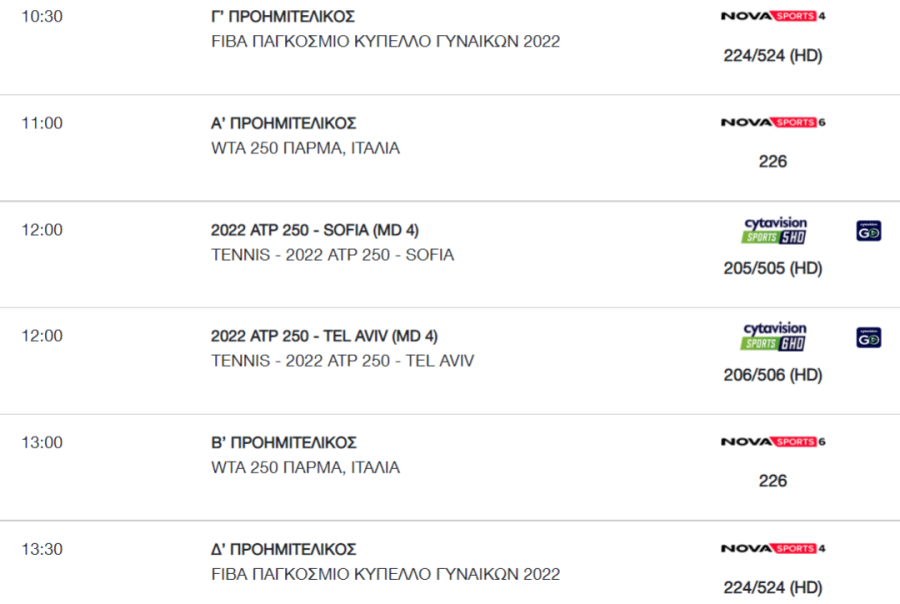Viewport: 900px width, 604px height.
Task: Click Cytavision Sports 5HD logo
Action: pyautogui.click(x=774, y=230)
